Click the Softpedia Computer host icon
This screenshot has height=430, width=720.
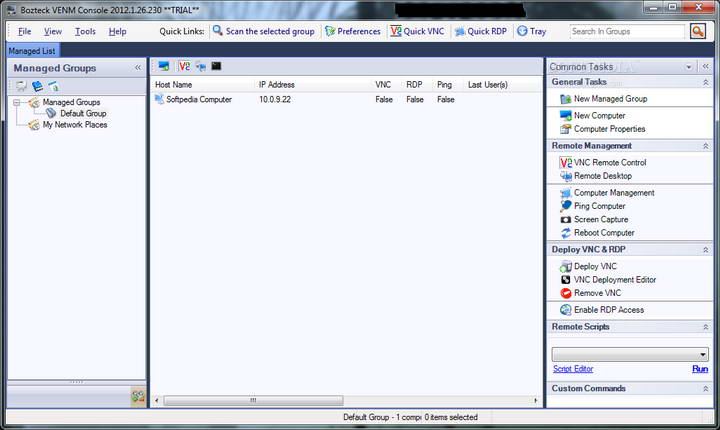pyautogui.click(x=159, y=99)
